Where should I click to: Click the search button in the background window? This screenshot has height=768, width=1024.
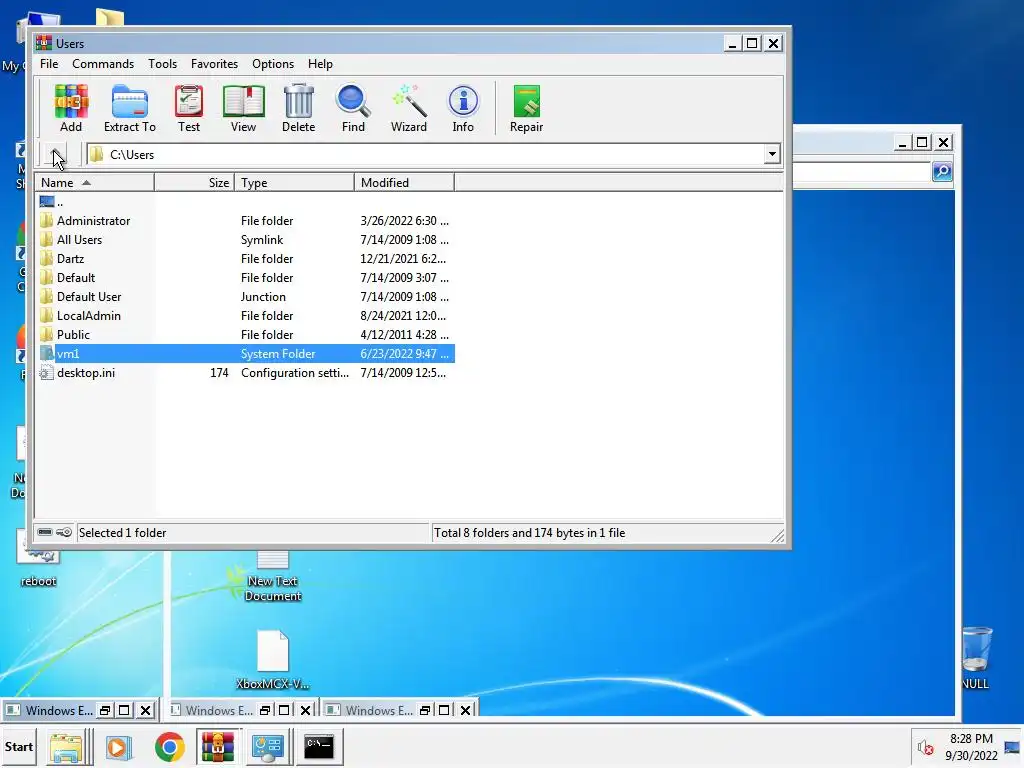(x=942, y=172)
